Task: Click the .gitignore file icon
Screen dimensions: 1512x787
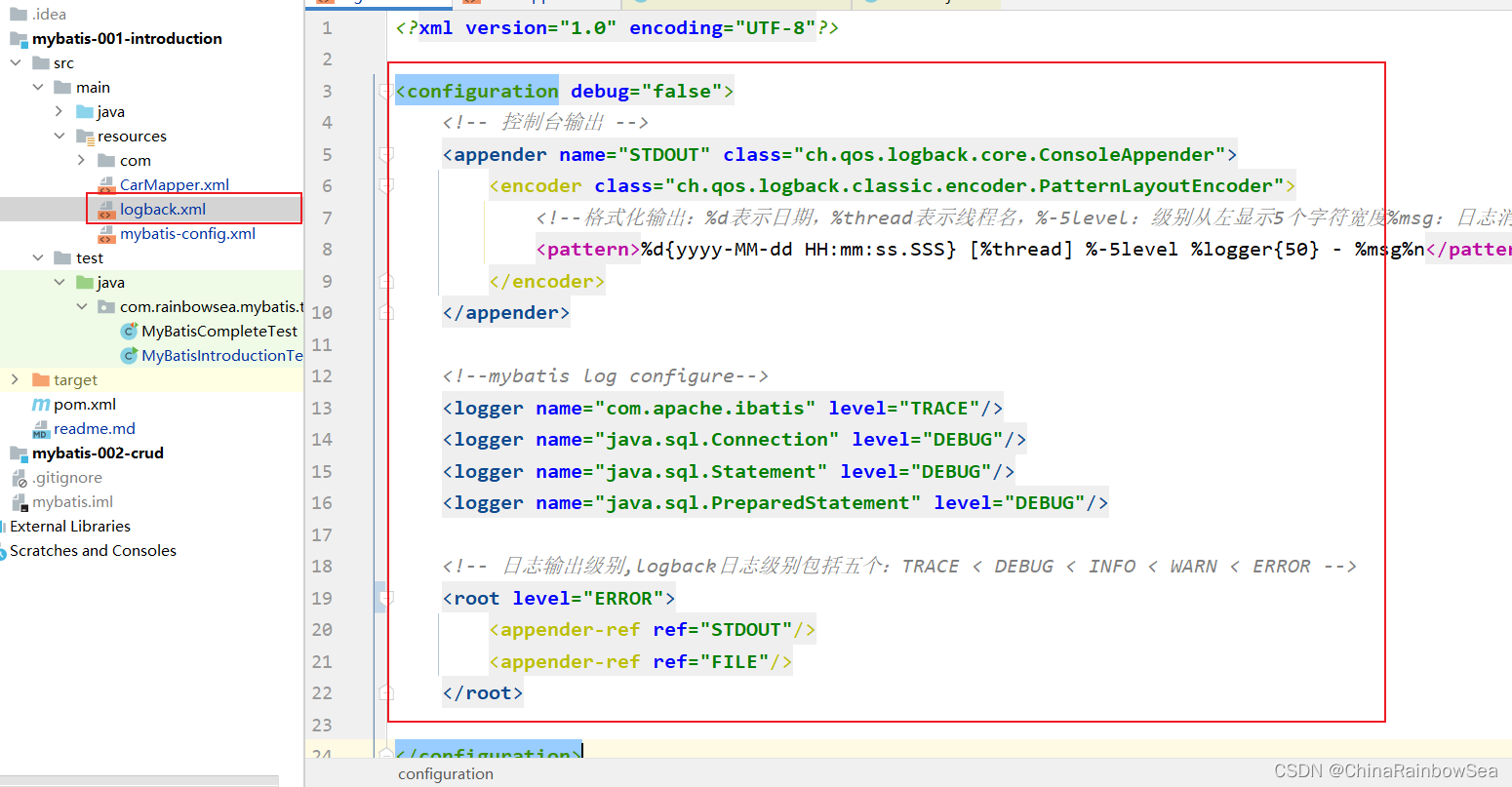Action: pyautogui.click(x=20, y=478)
